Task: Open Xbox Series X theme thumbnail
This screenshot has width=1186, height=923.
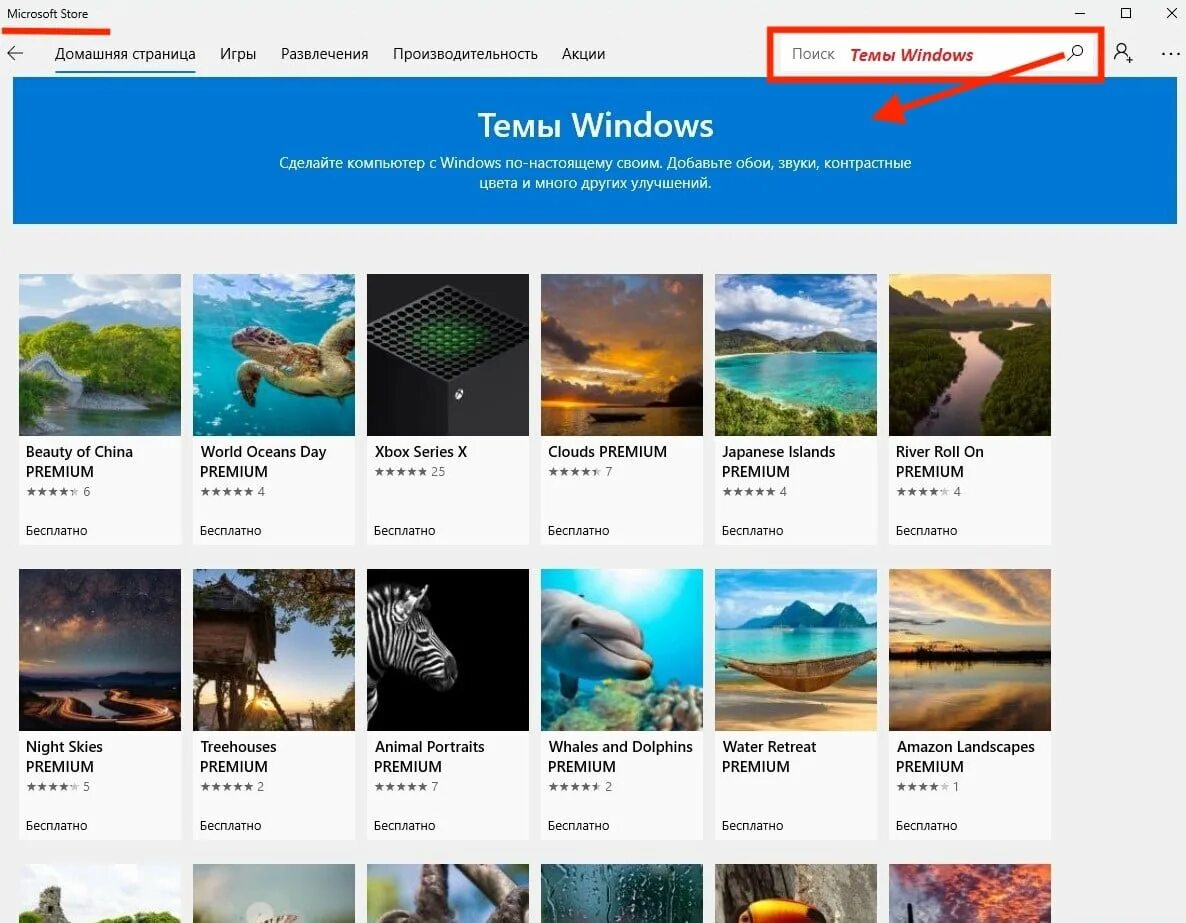Action: click(448, 355)
